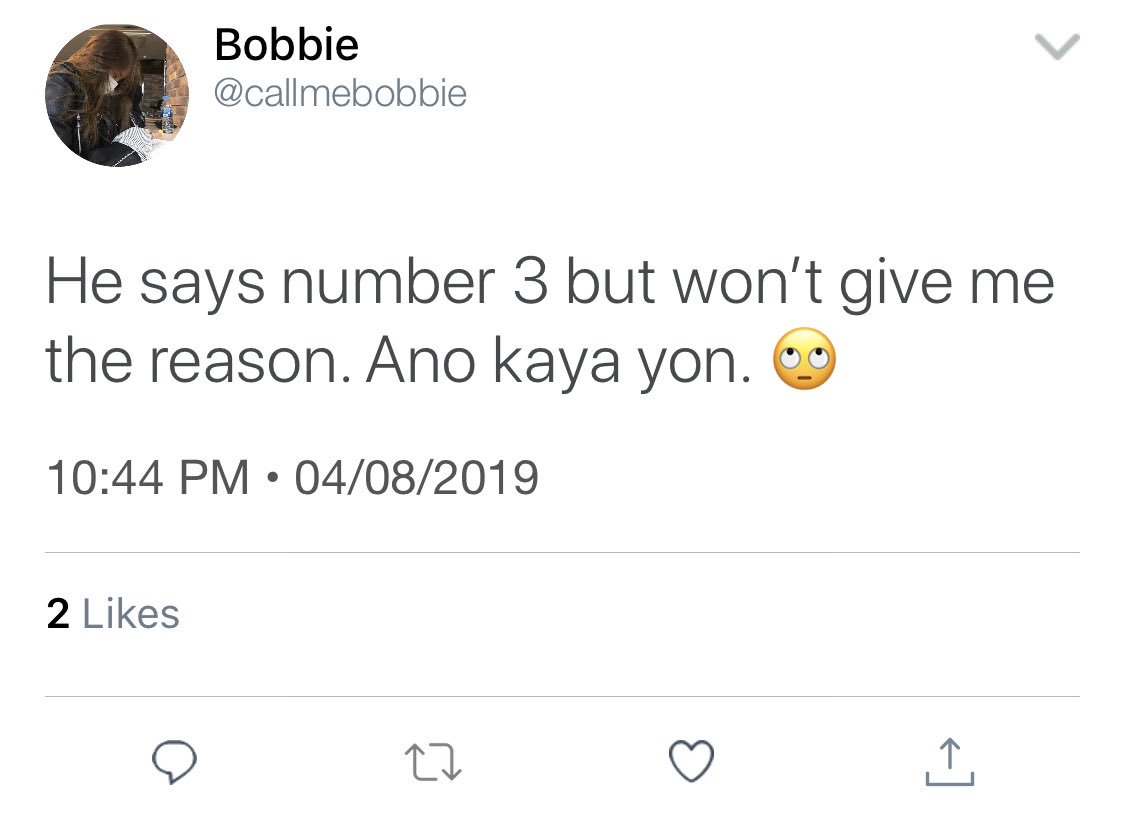
Task: Like the tweet with the heart icon
Action: [691, 761]
